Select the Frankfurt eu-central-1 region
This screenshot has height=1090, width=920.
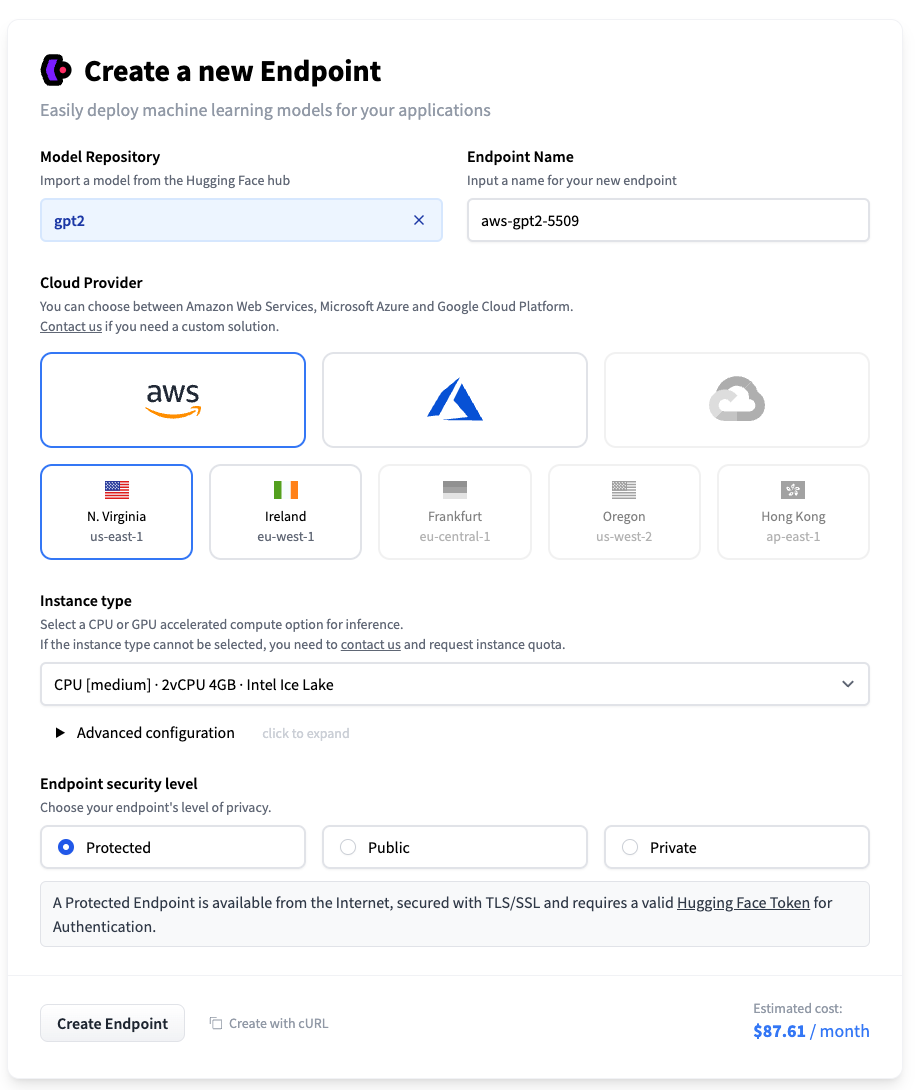455,512
